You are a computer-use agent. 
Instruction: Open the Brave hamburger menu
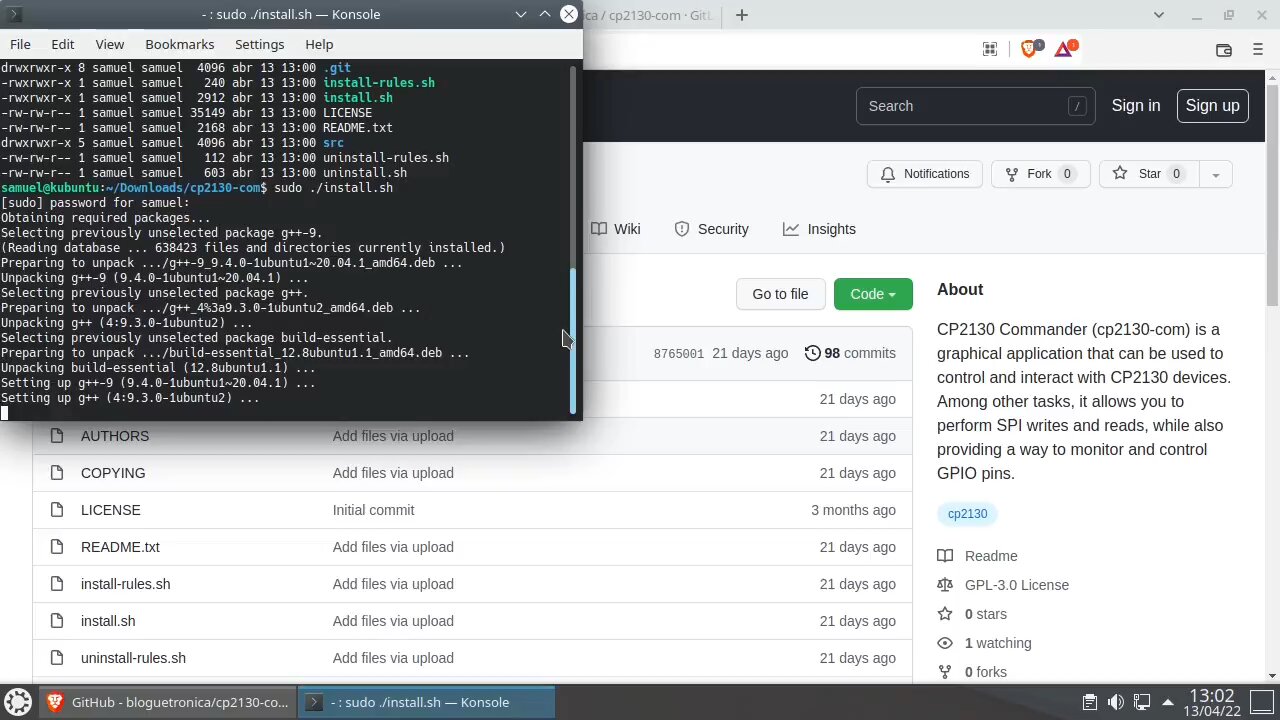pyautogui.click(x=1258, y=50)
